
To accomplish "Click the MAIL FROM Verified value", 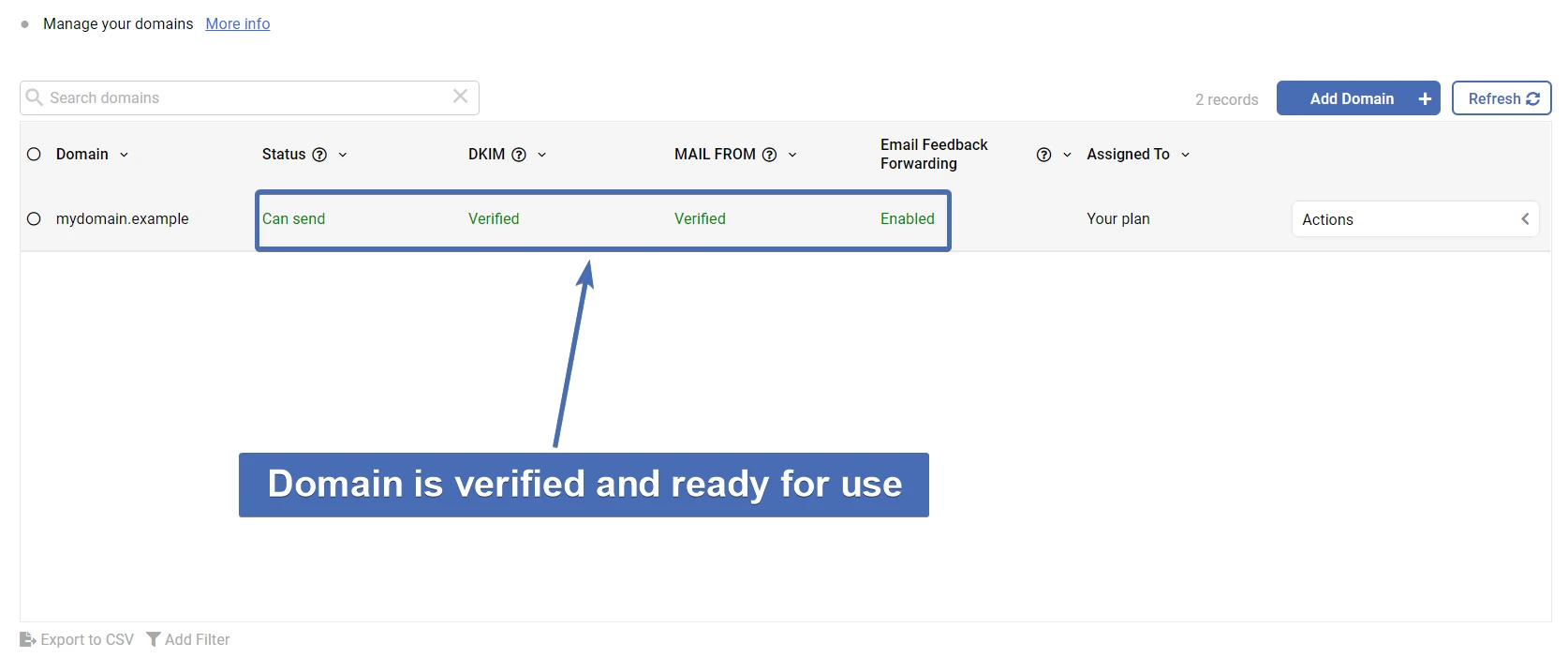I will (x=700, y=218).
